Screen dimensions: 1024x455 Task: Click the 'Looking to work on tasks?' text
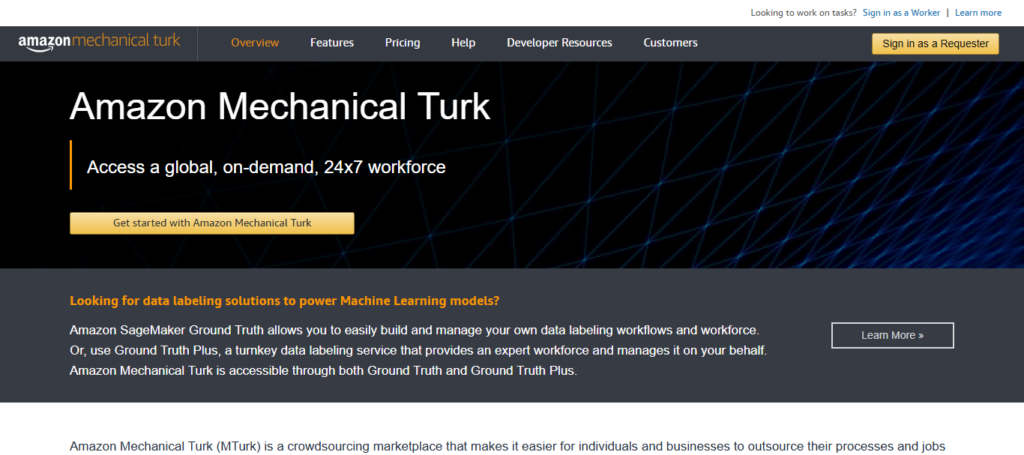pos(803,12)
